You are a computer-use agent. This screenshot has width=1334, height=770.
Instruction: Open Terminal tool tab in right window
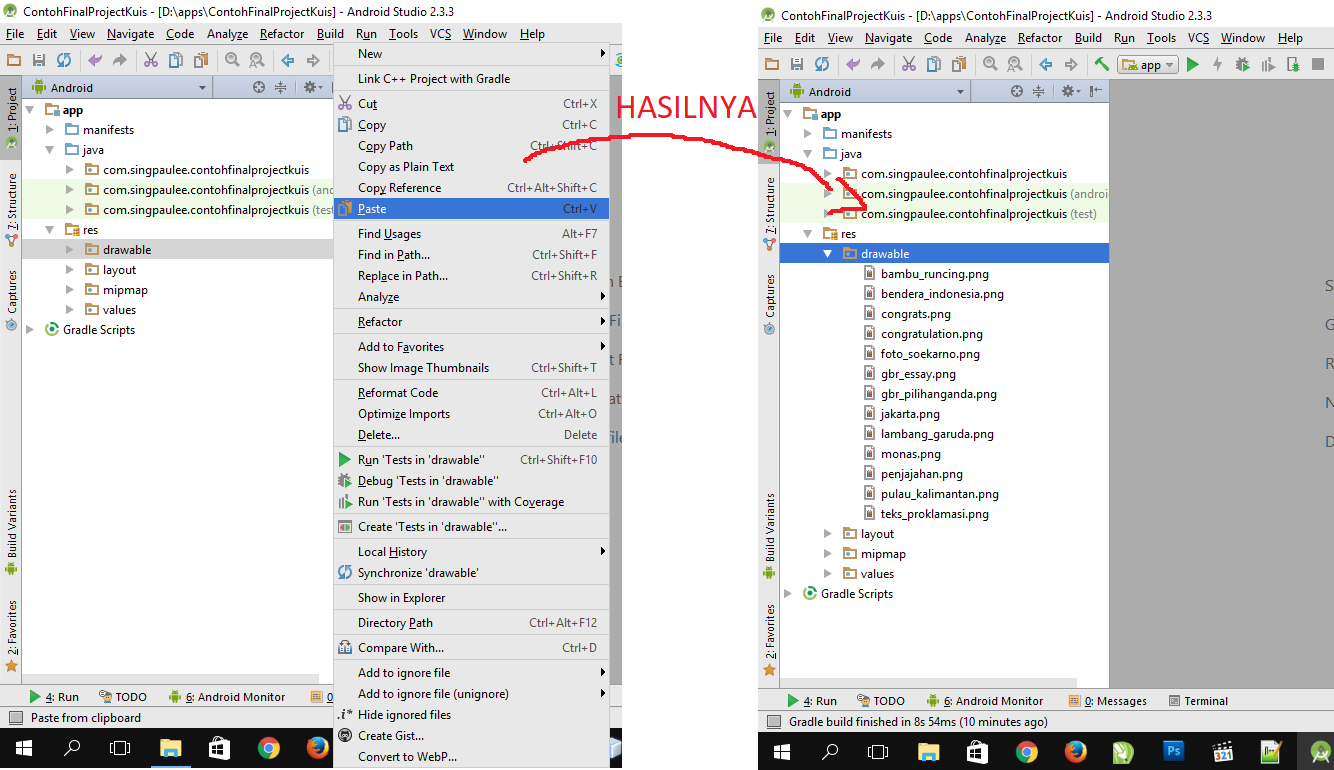(1198, 701)
